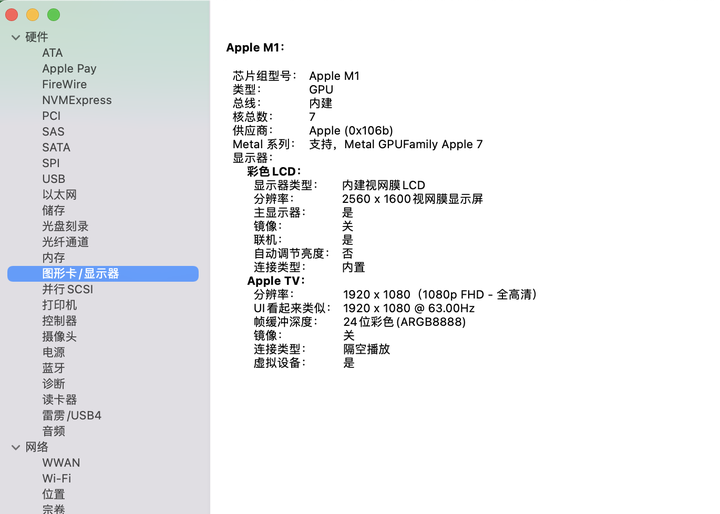
Task: Collapse the 网络 section chevron
Action: point(16,447)
